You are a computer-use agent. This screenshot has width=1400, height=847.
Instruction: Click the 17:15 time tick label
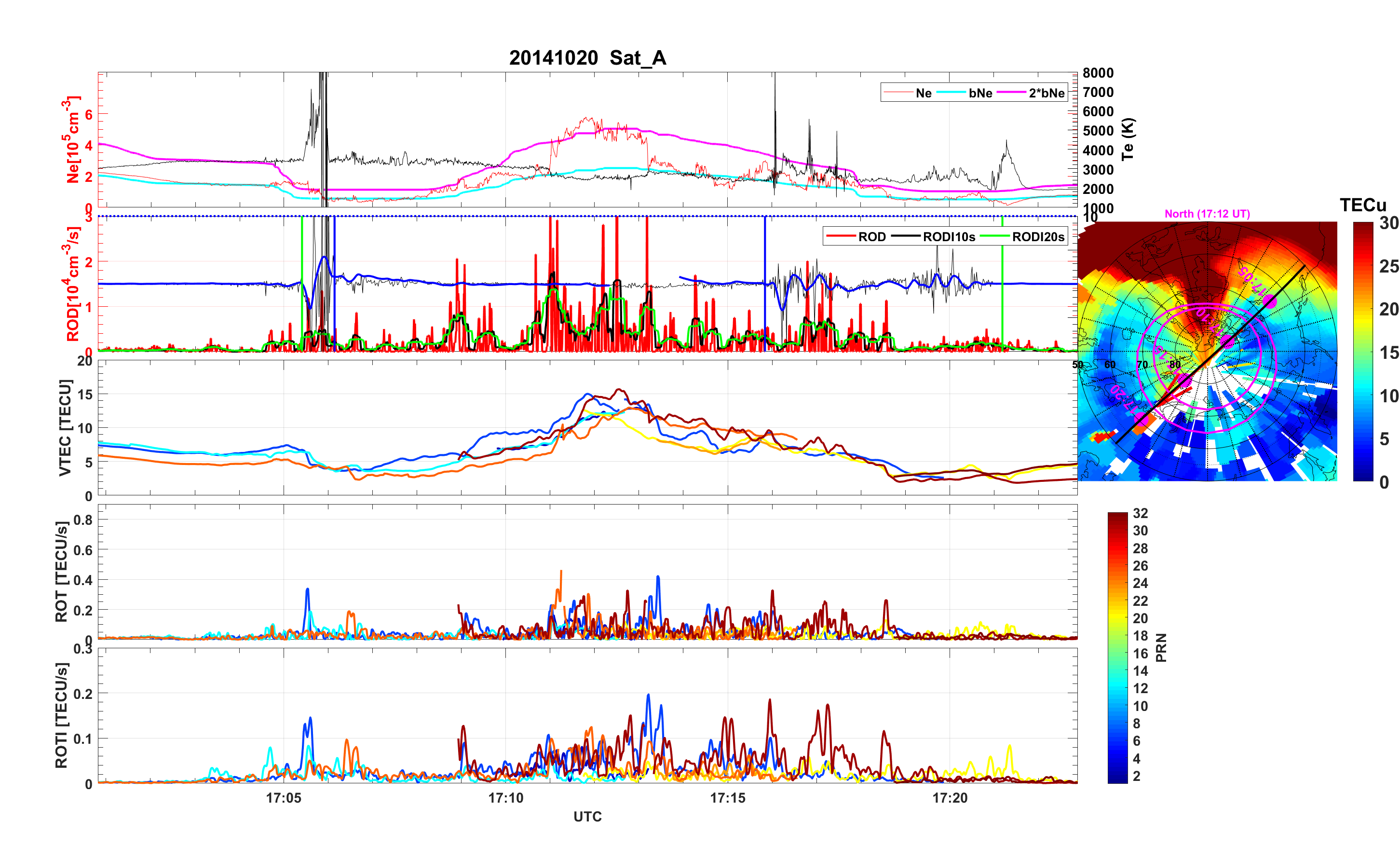point(727,798)
